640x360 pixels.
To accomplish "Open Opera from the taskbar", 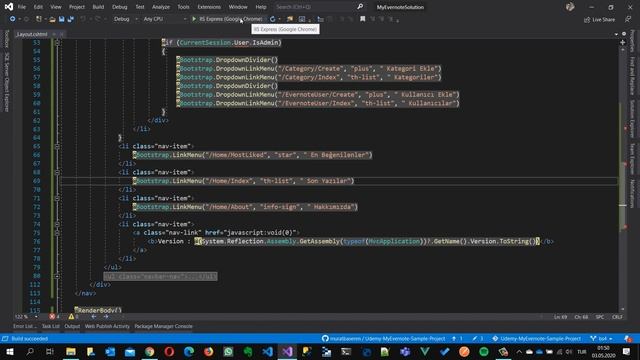I will pyautogui.click(x=169, y=351).
